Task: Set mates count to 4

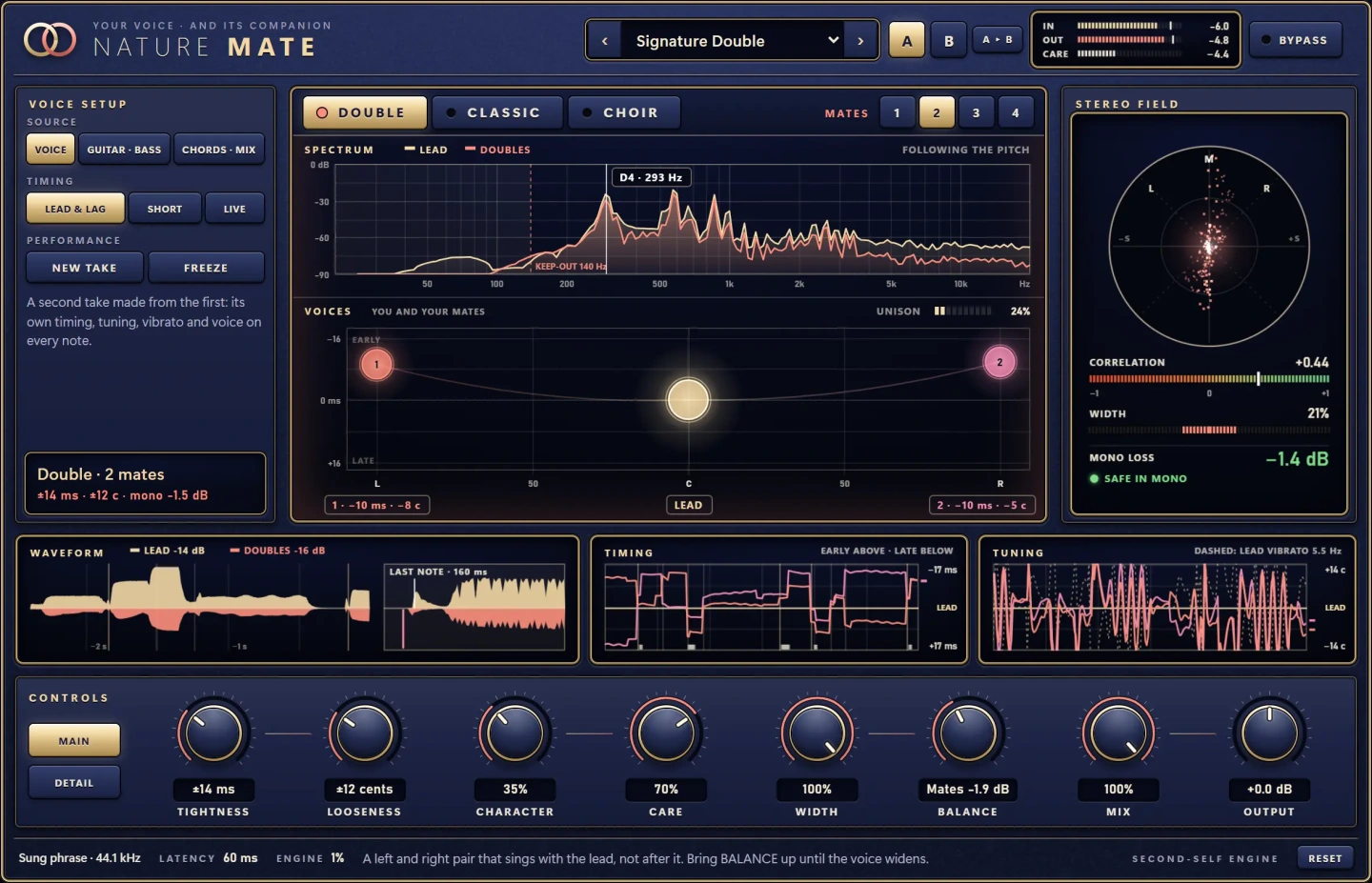Action: (x=1016, y=112)
